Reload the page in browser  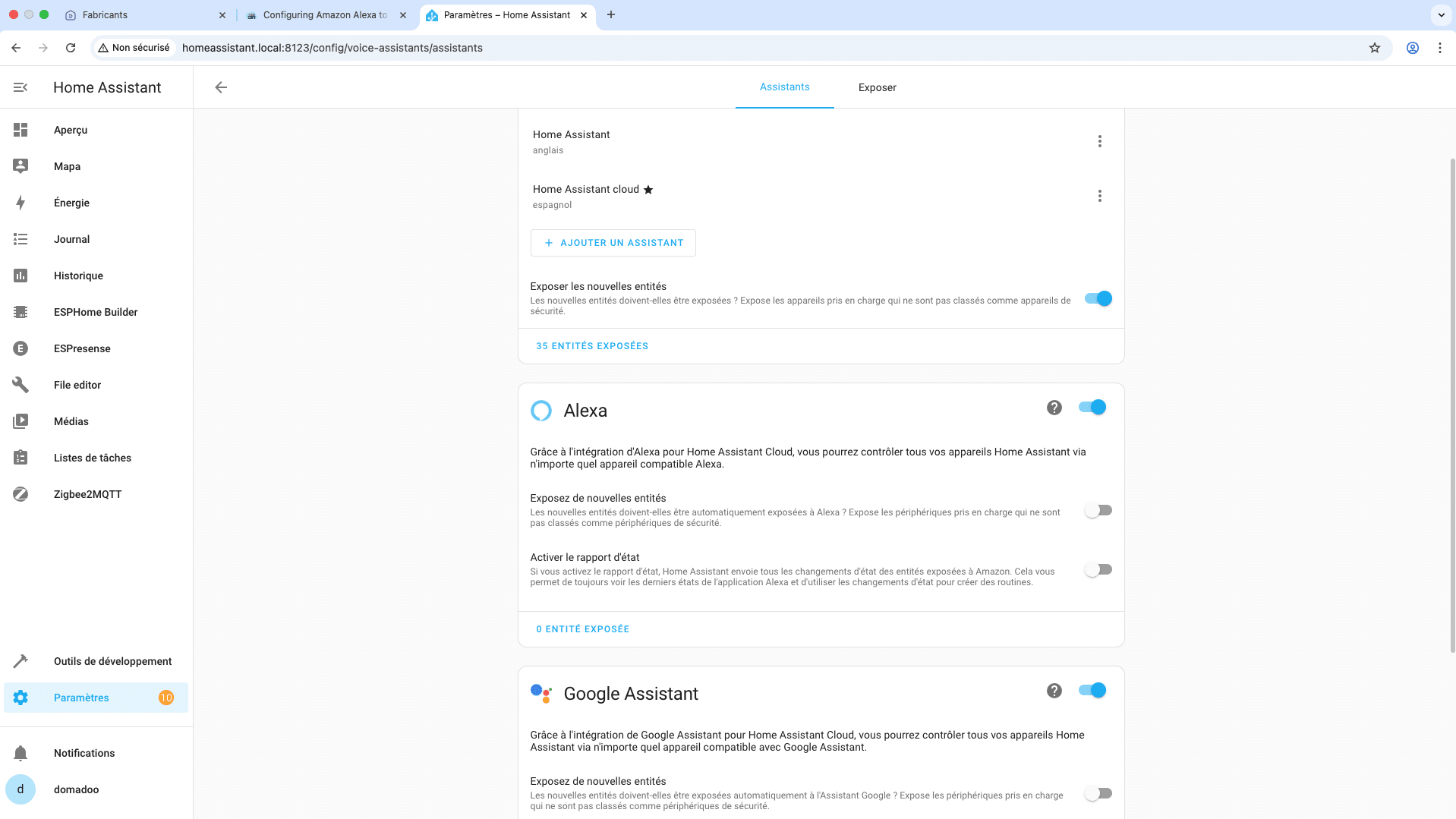pos(71,48)
